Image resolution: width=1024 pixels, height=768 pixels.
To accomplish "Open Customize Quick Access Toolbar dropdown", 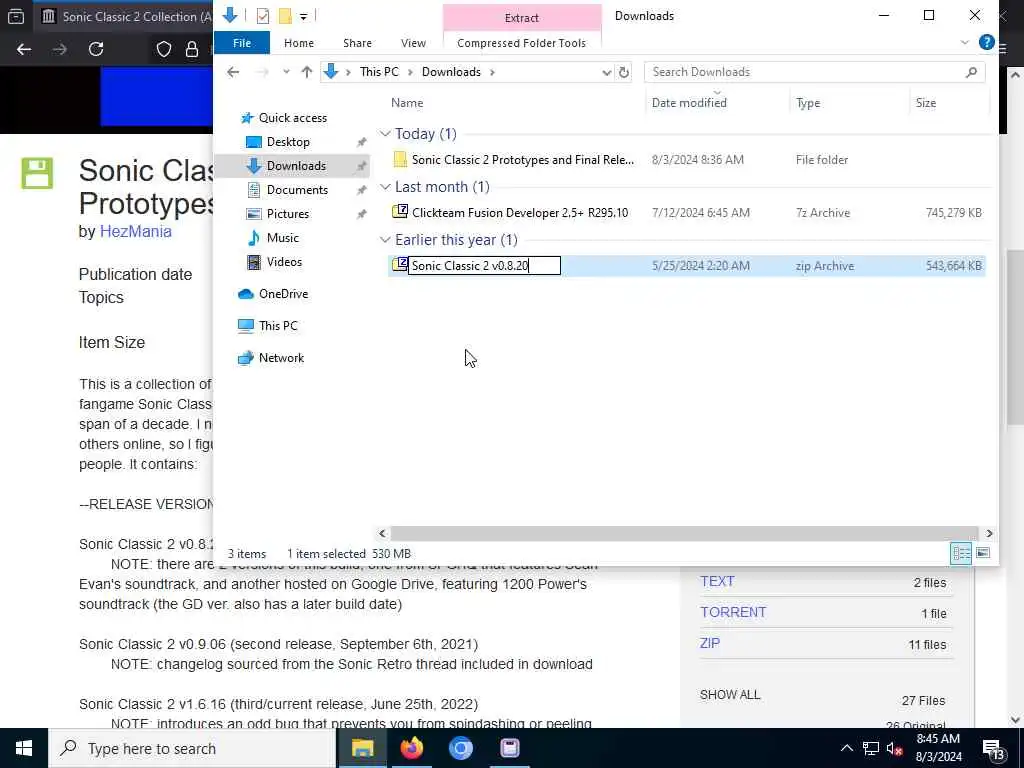I will [304, 16].
